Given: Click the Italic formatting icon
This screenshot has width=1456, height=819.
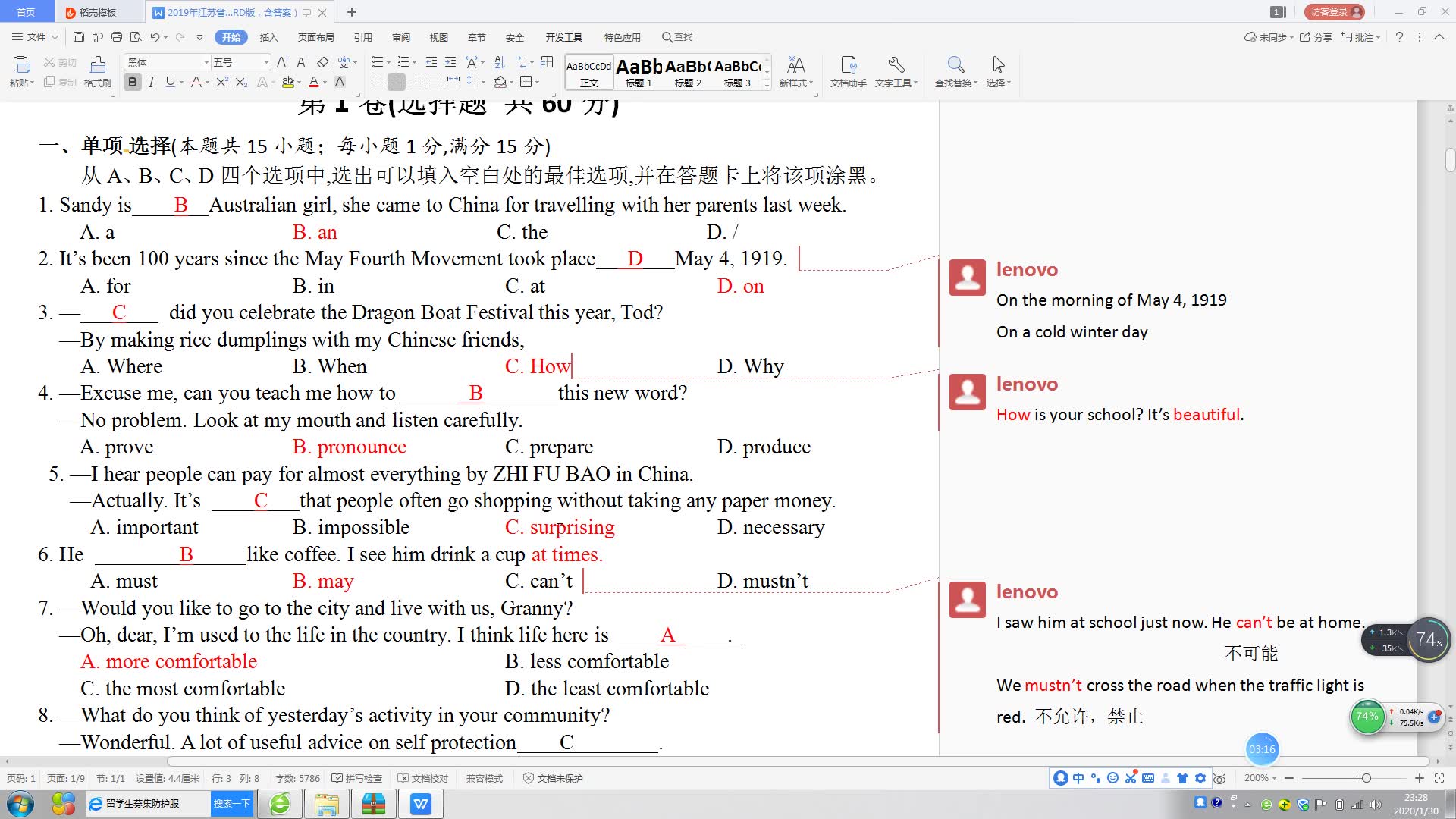Looking at the screenshot, I should pyautogui.click(x=150, y=82).
